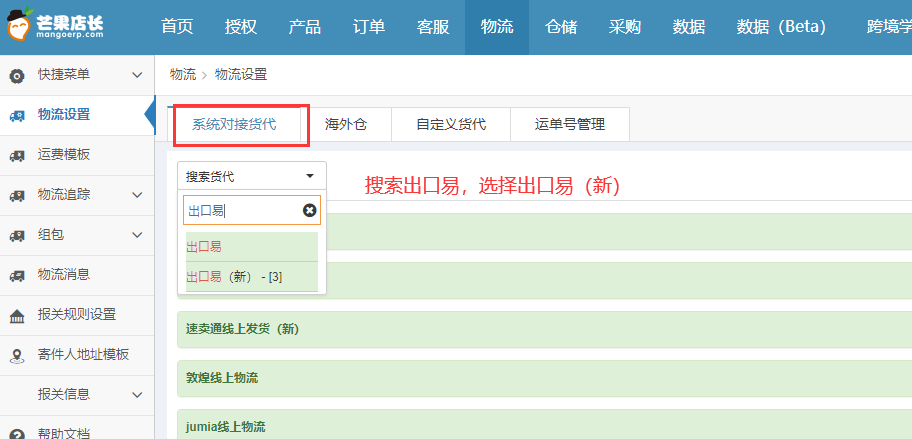Click the 报关规则设置 bank icon
The height and width of the screenshot is (439, 912).
17,316
